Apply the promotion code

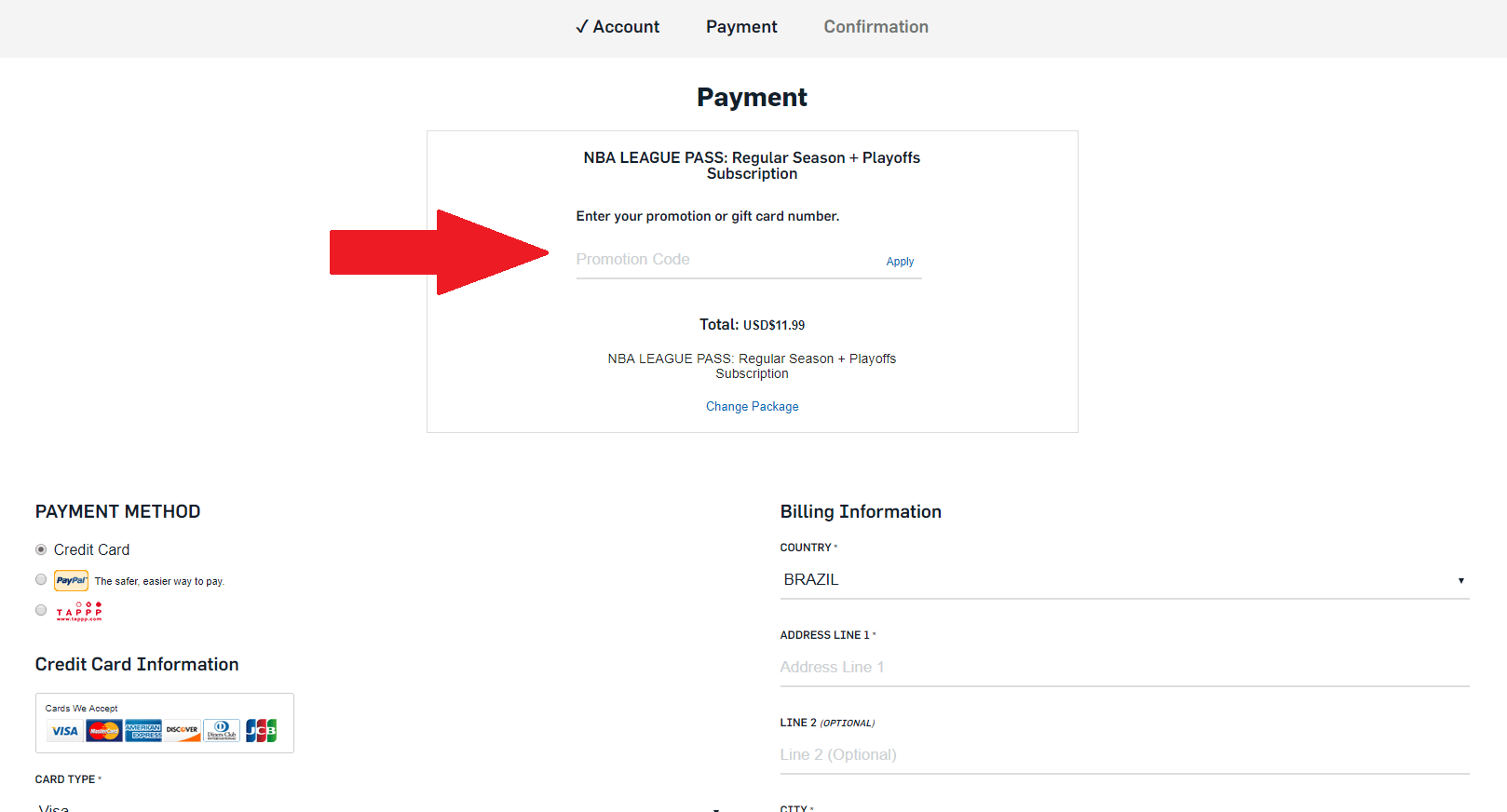click(x=900, y=262)
